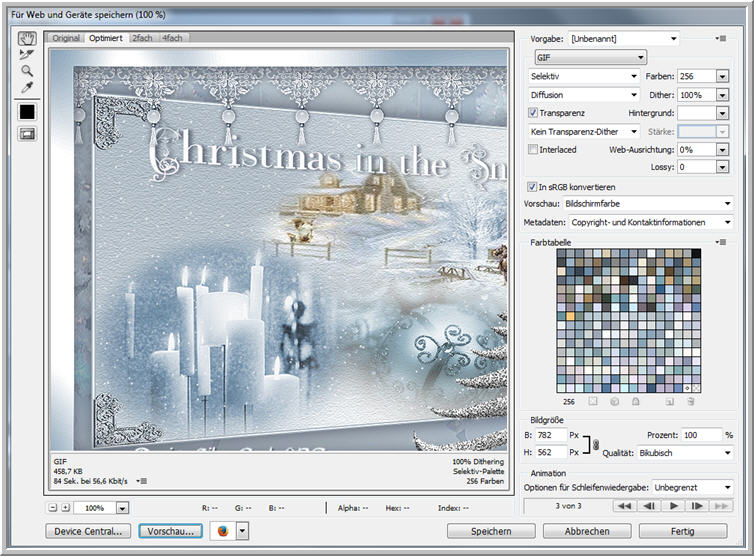
Task: Open Metadaten Copyright dropdown
Action: pyautogui.click(x=651, y=222)
